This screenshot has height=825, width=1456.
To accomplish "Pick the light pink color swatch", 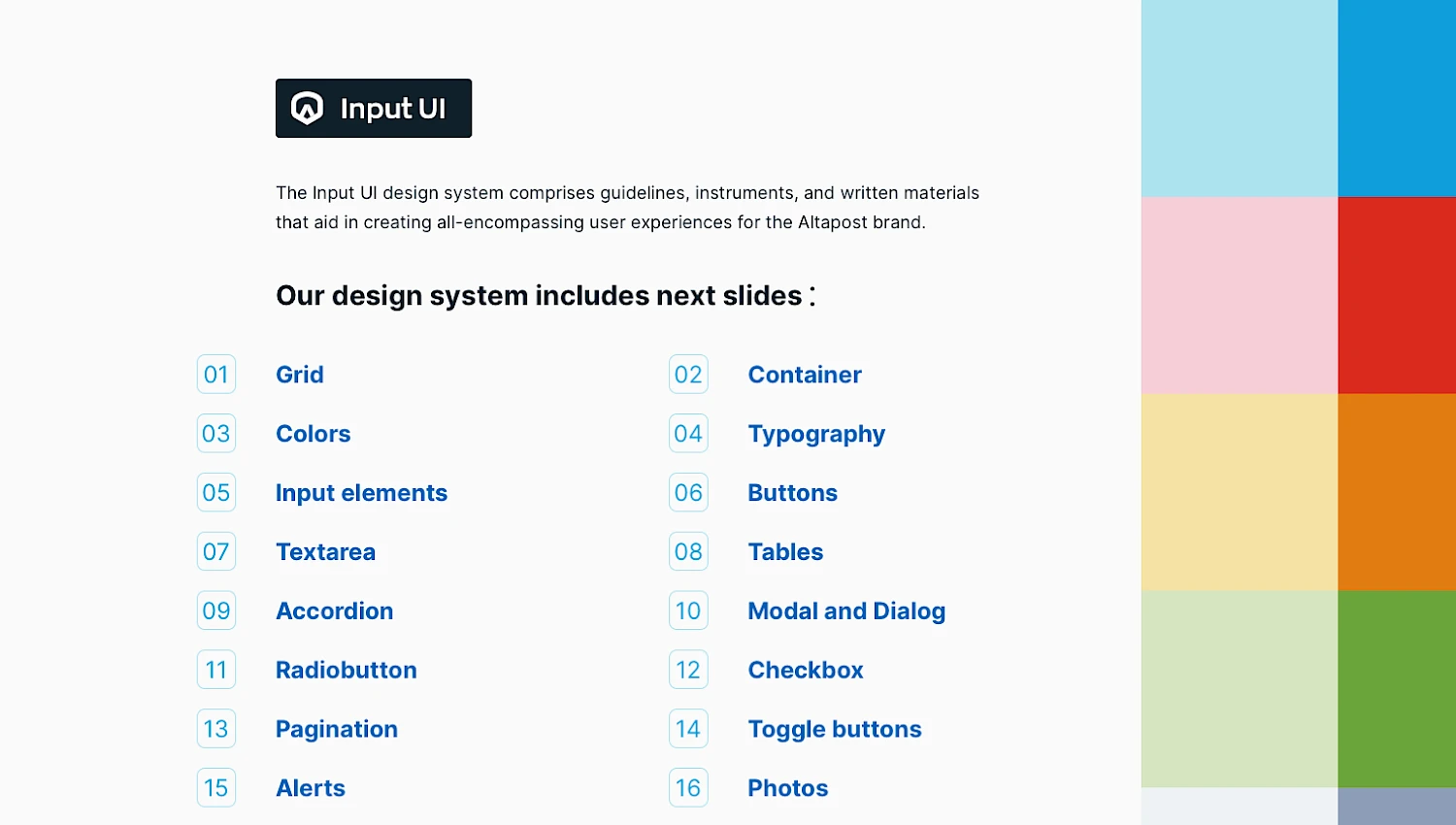I will point(1240,295).
